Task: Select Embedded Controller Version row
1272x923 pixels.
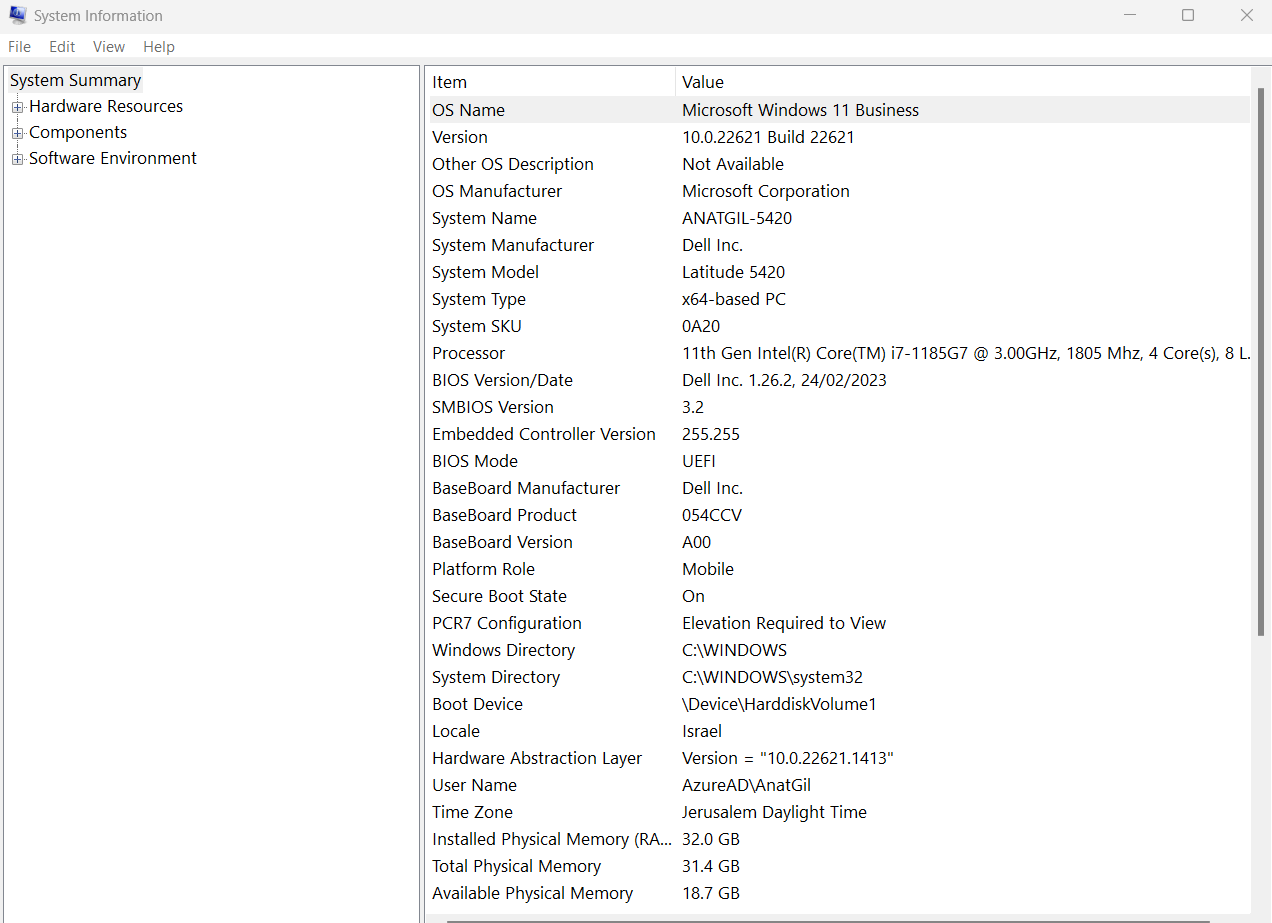Action: 840,434
